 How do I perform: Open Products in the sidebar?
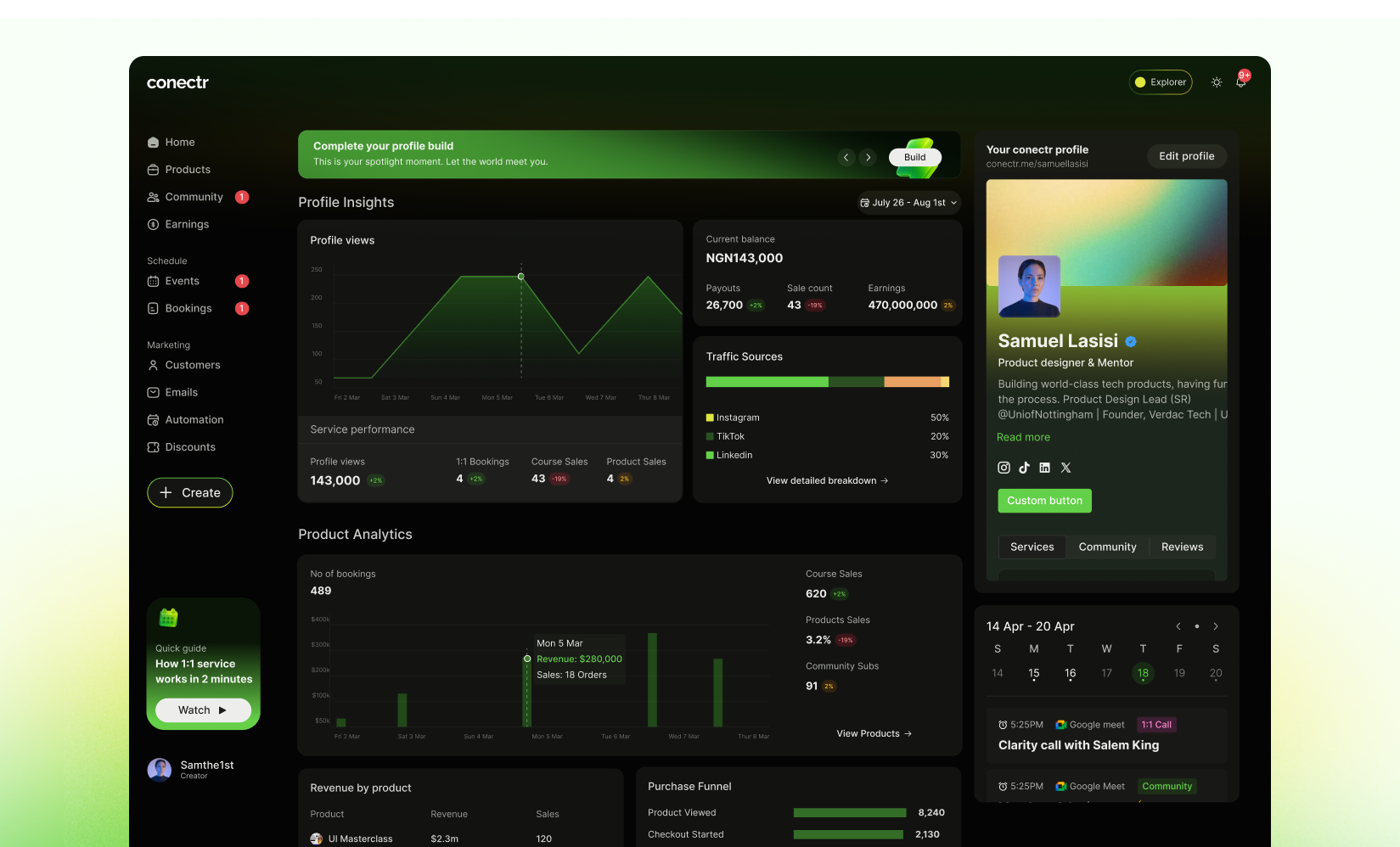179,170
